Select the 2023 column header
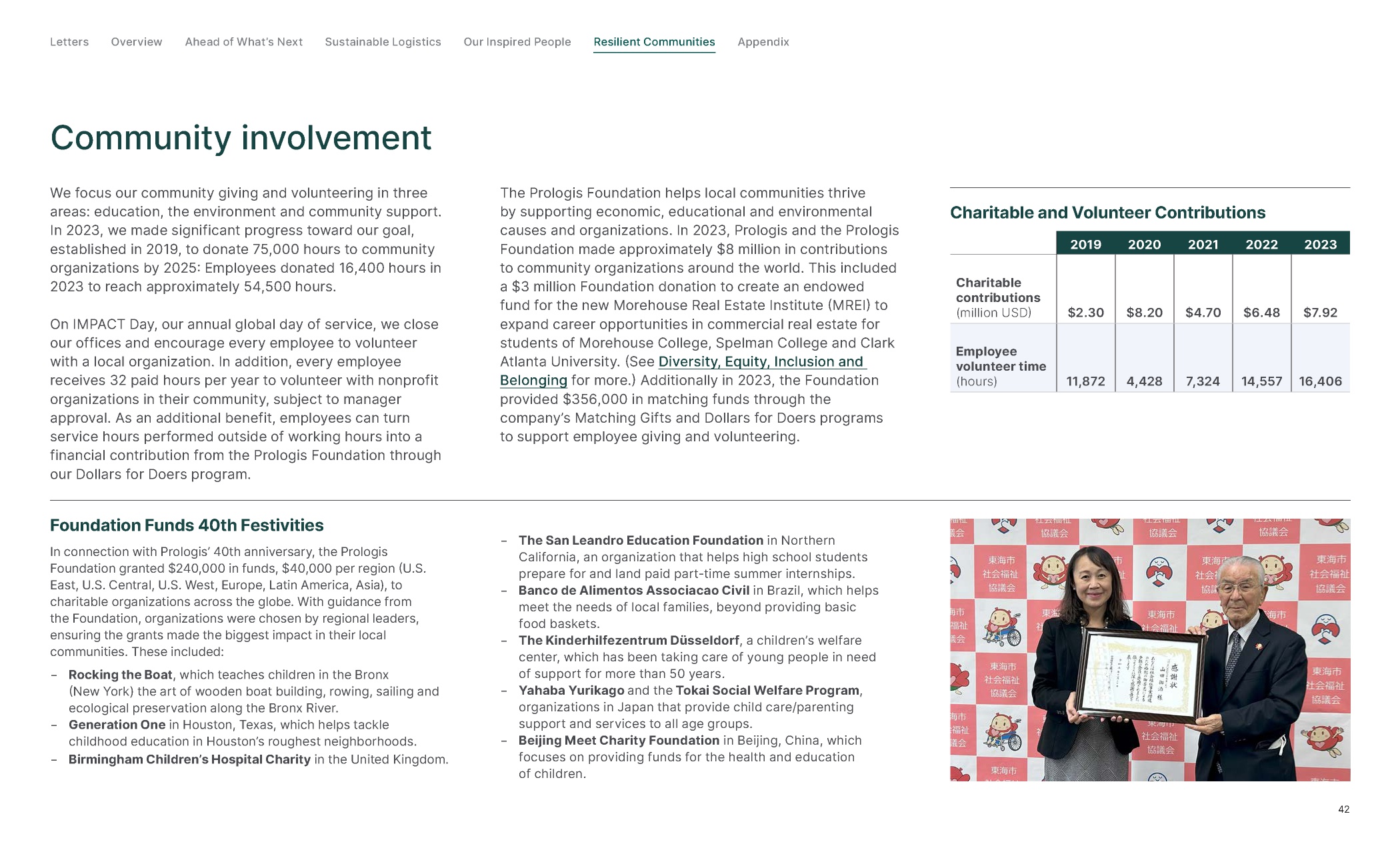The height and width of the screenshot is (850, 1400). coord(1320,245)
